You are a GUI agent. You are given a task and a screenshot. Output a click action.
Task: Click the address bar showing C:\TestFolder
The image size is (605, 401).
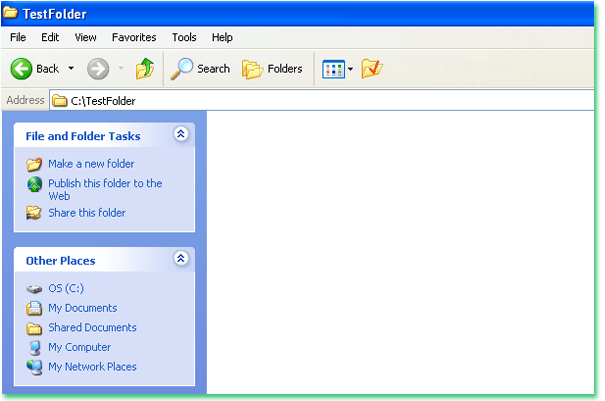(x=322, y=101)
